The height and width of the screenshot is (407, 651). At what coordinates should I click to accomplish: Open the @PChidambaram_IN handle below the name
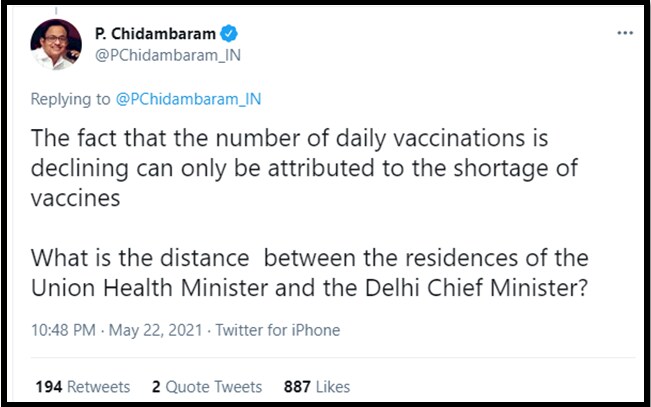(167, 54)
